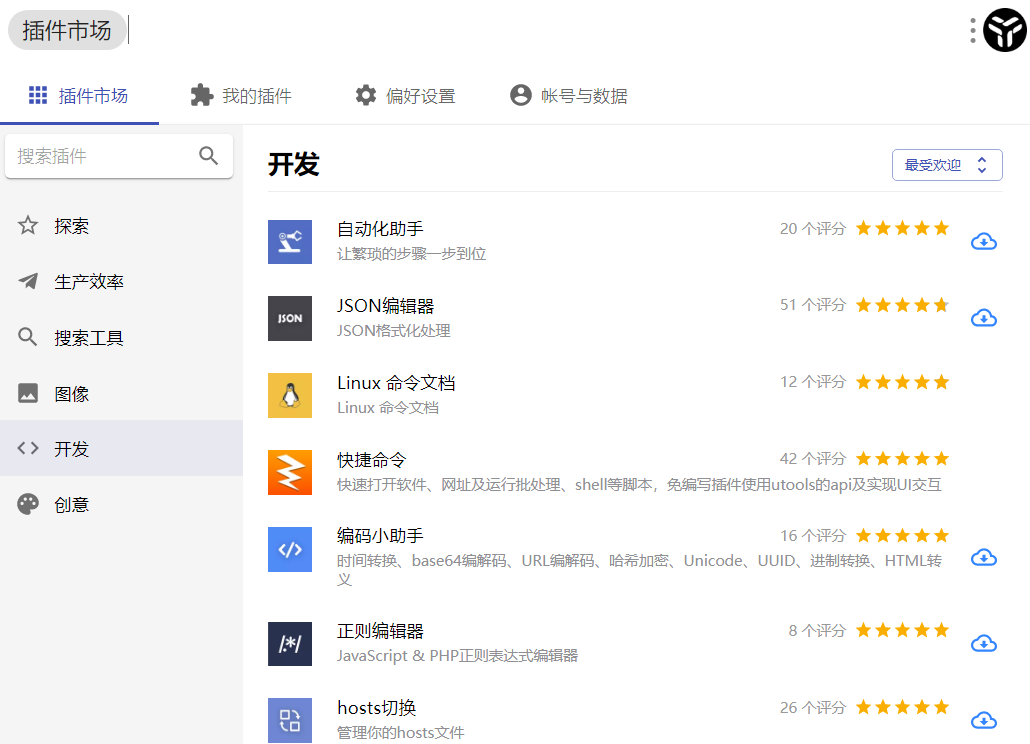Screen dimensions: 1030x744
Task: Open the 帐号与数据 tab
Action: click(569, 96)
